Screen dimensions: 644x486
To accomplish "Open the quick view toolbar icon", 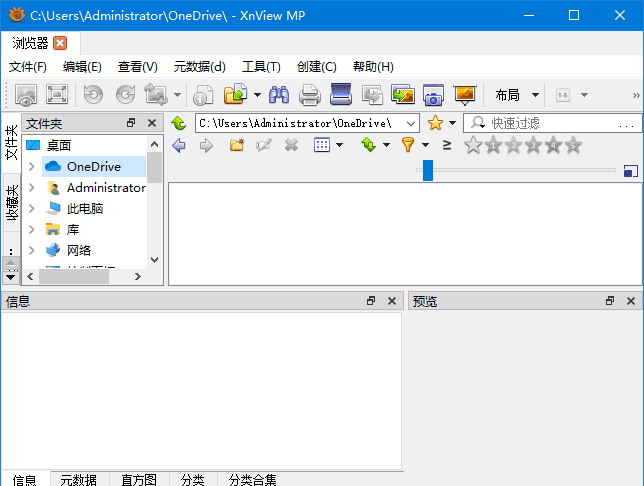I will [26, 95].
